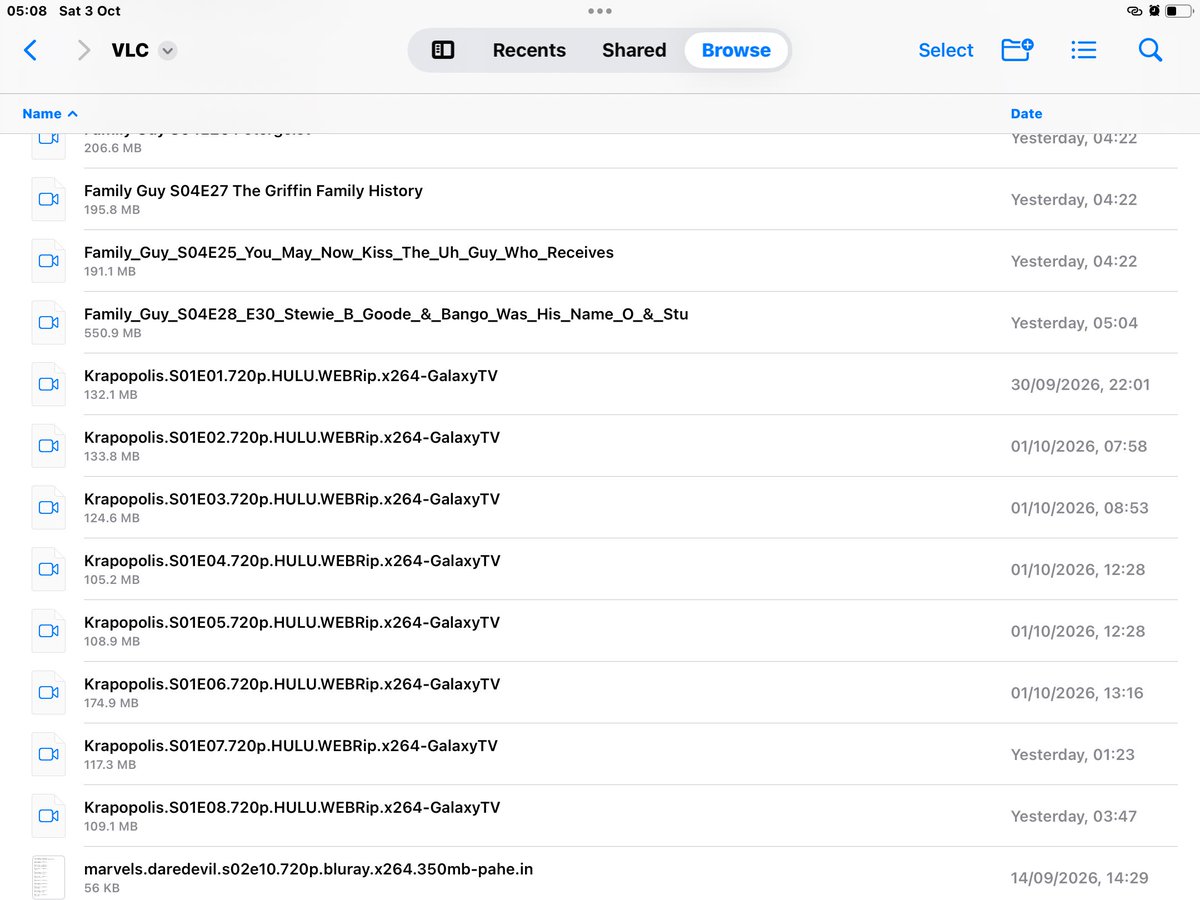Tap the video icon for Krapopolis S01E01
The width and height of the screenshot is (1200, 900).
[48, 384]
